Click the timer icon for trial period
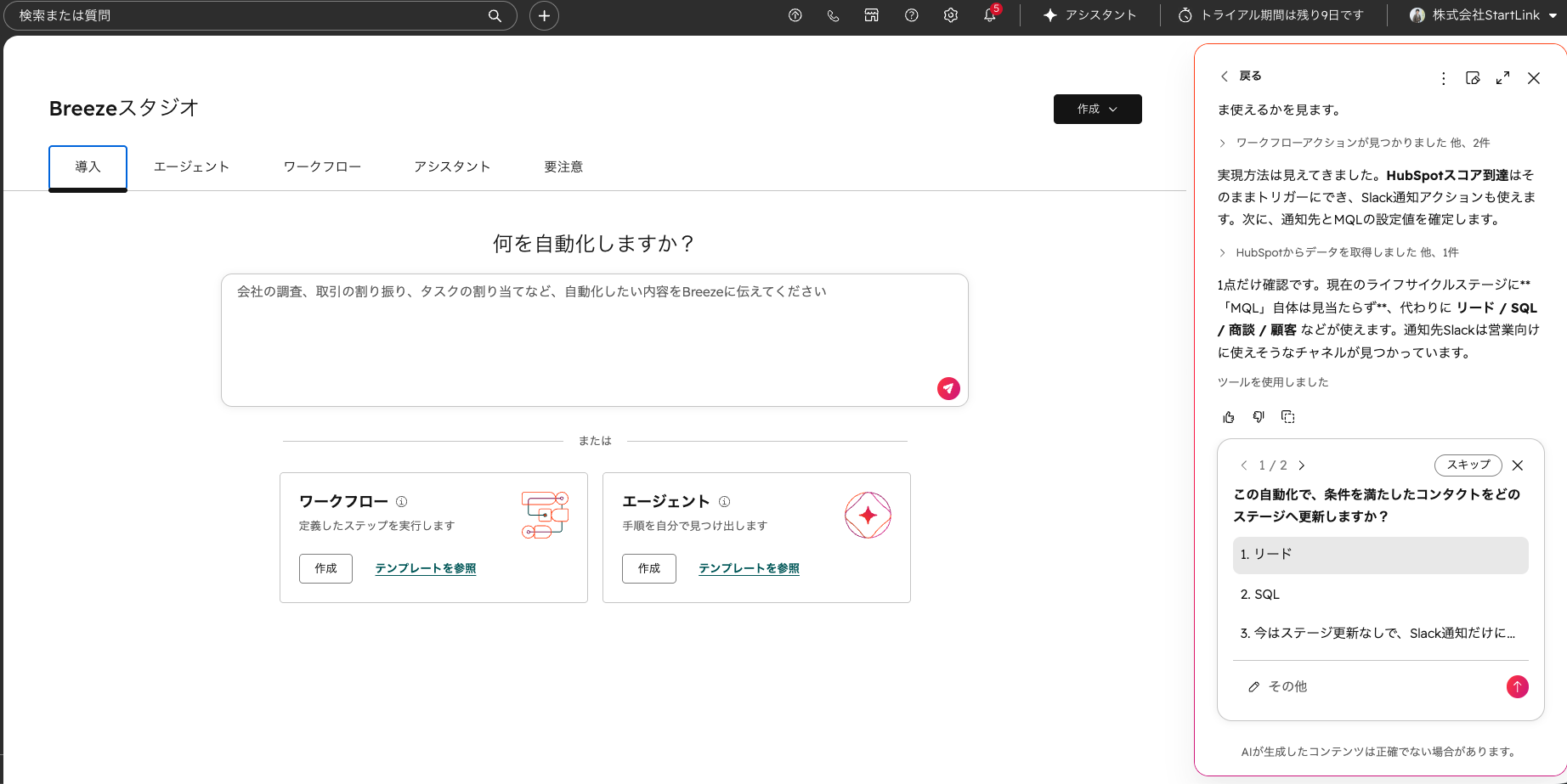 (x=1185, y=15)
